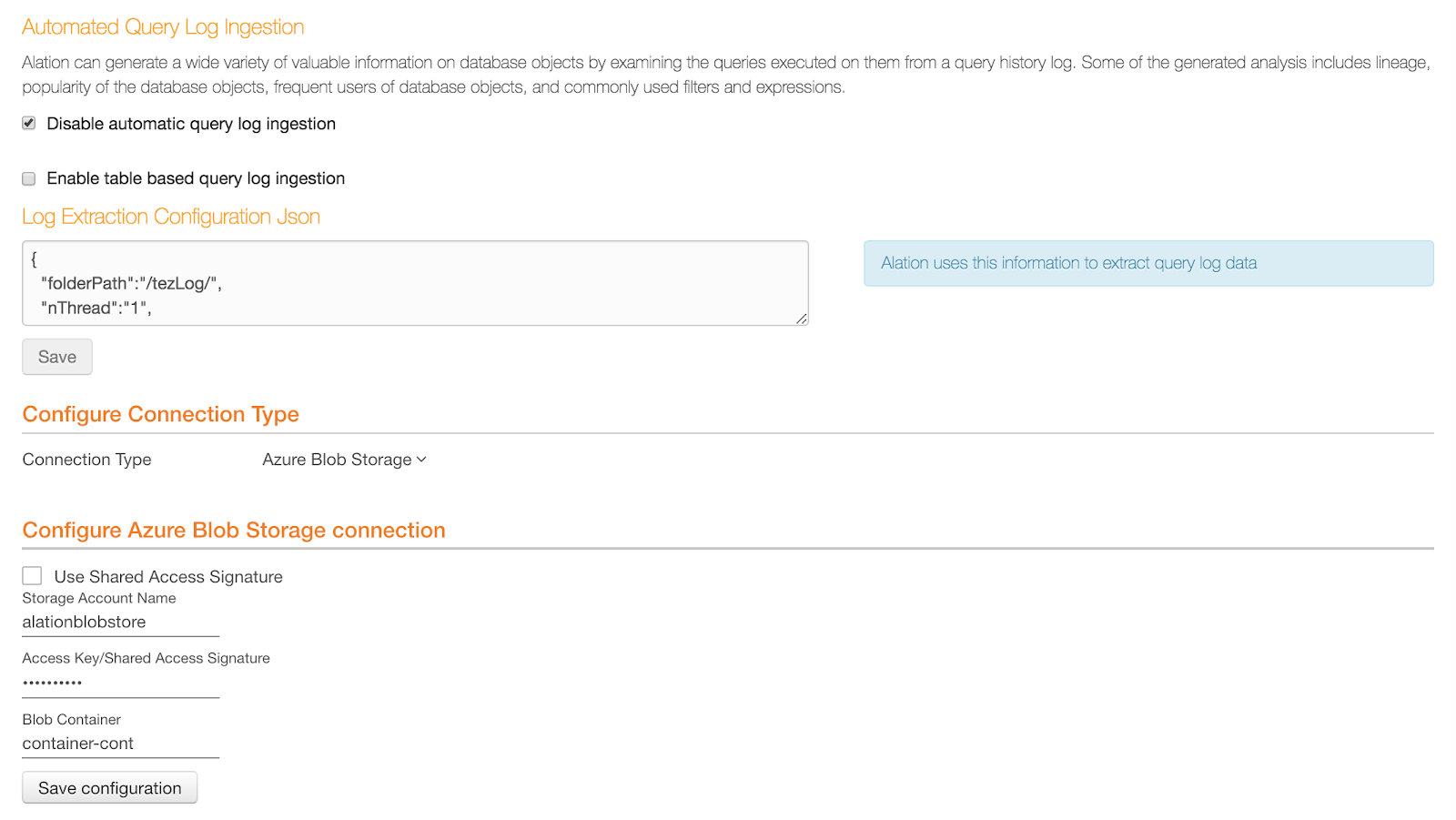Image resolution: width=1456 pixels, height=820 pixels.
Task: Click the Save button below the JSON box
Action: click(57, 357)
